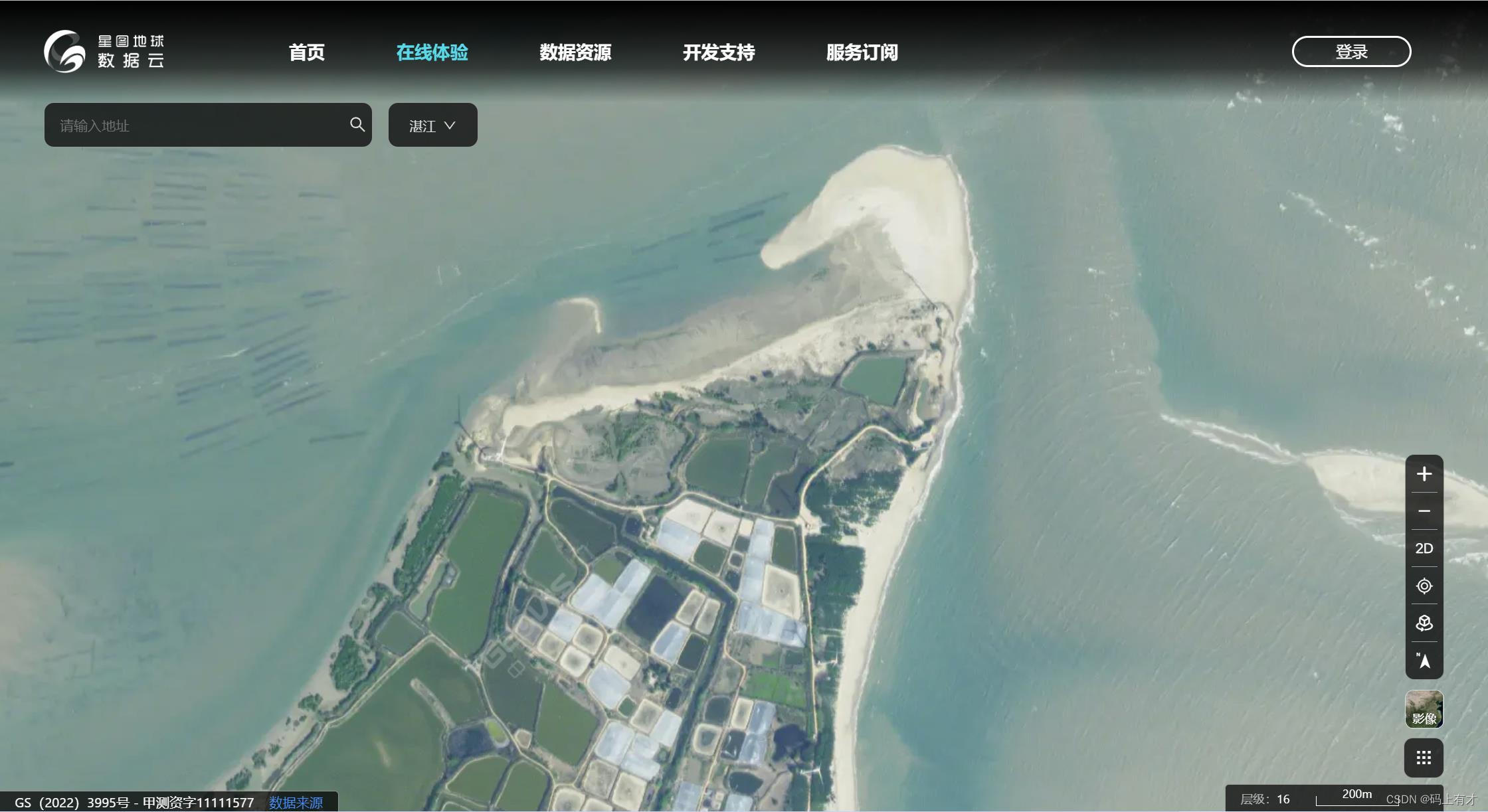Image resolution: width=1488 pixels, height=812 pixels.
Task: Click the chevron next to 湛江
Action: (450, 125)
